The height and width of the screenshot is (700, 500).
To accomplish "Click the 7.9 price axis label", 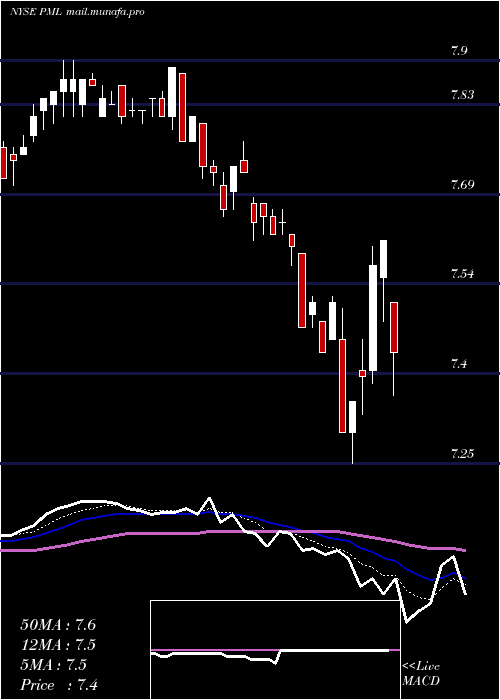I will (459, 50).
